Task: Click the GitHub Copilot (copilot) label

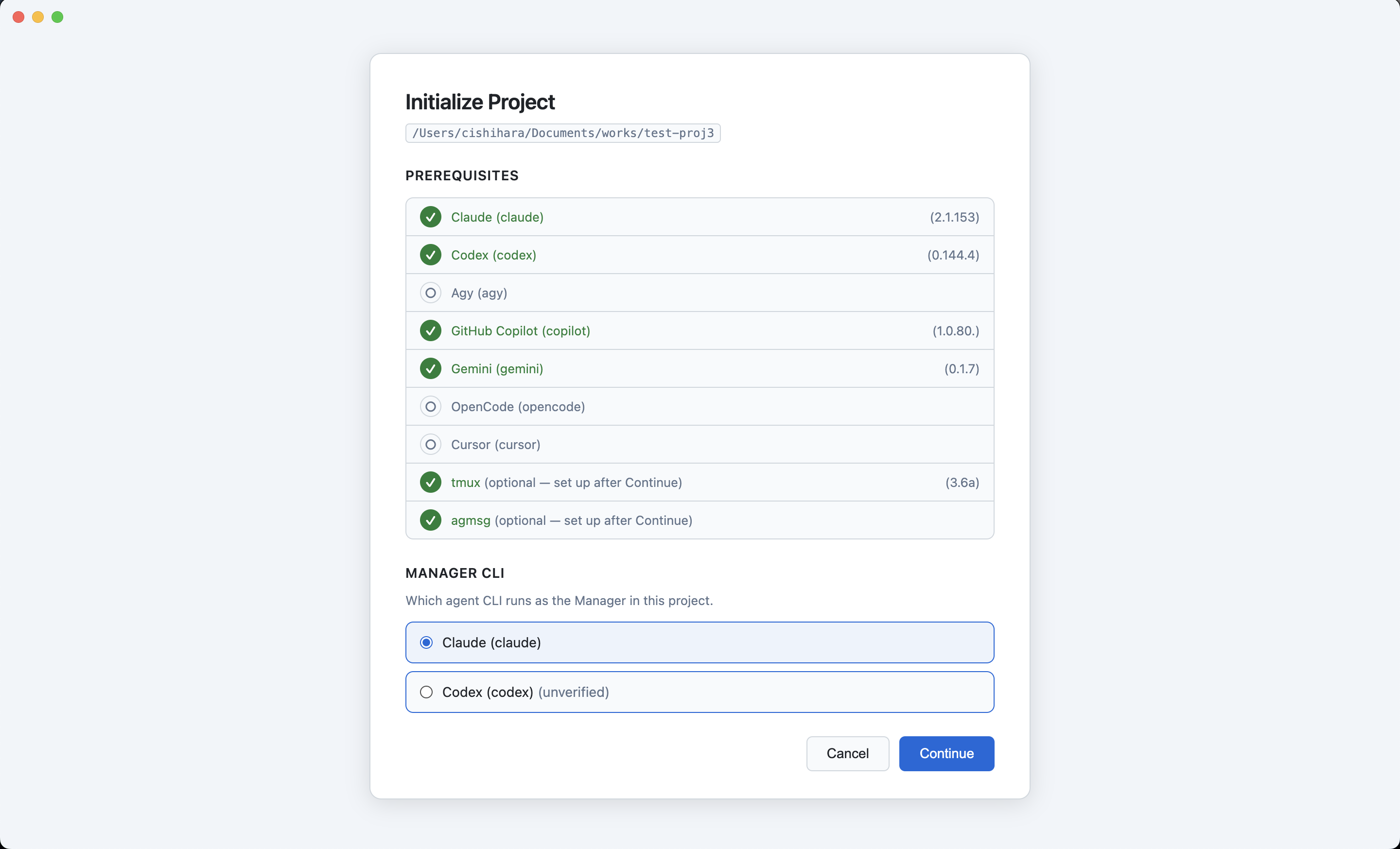Action: [521, 330]
